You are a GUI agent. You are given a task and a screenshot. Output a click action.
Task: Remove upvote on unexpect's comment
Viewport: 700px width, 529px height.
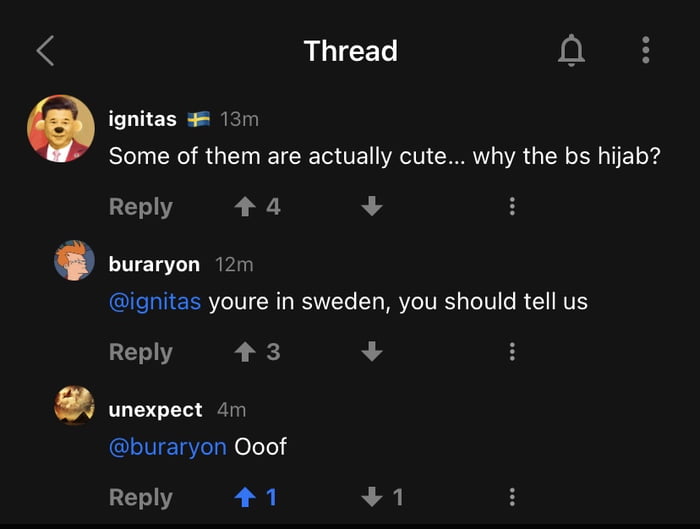pyautogui.click(x=244, y=497)
